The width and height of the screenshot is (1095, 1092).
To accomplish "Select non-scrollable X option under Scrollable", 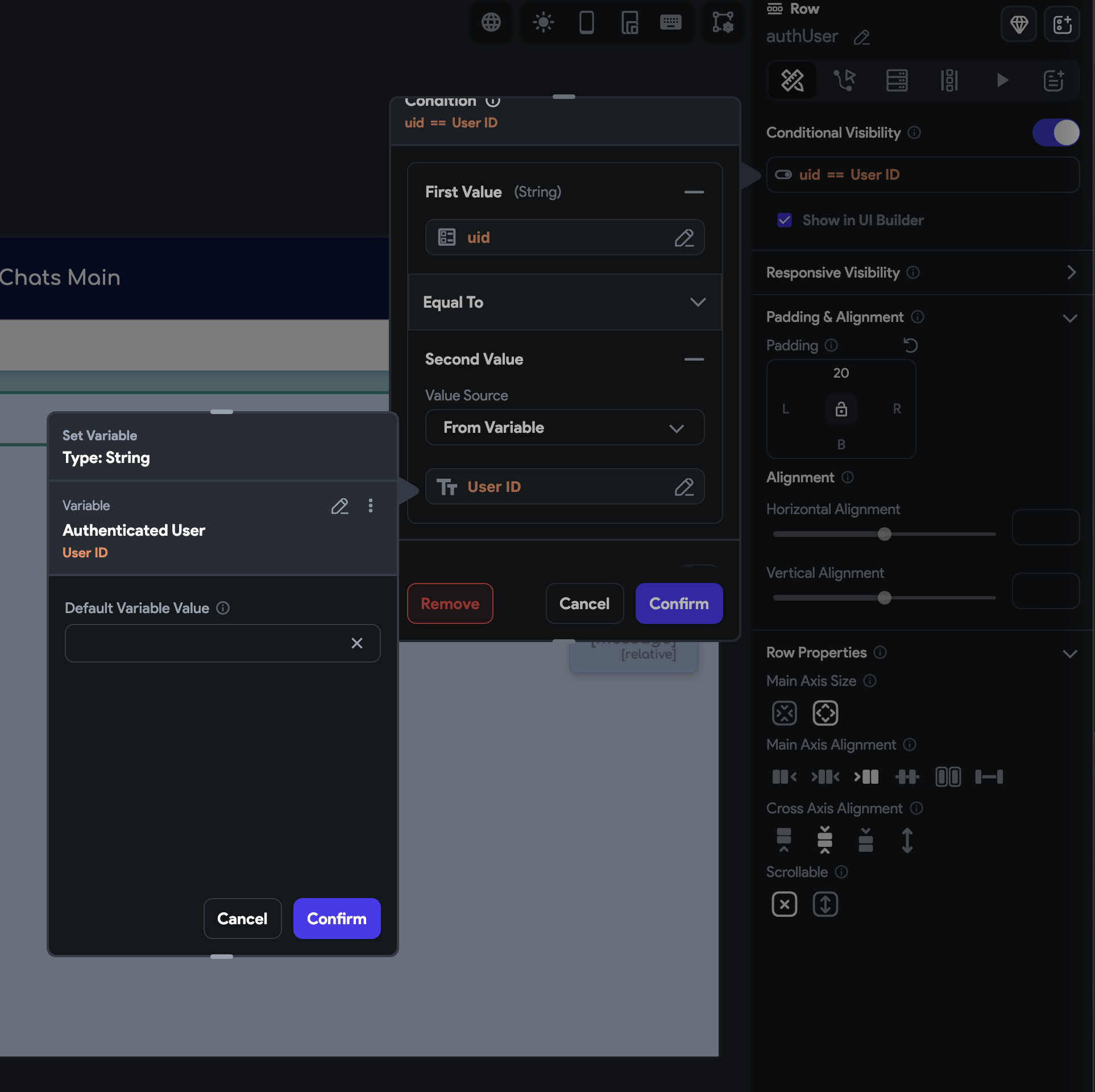I will 785,904.
